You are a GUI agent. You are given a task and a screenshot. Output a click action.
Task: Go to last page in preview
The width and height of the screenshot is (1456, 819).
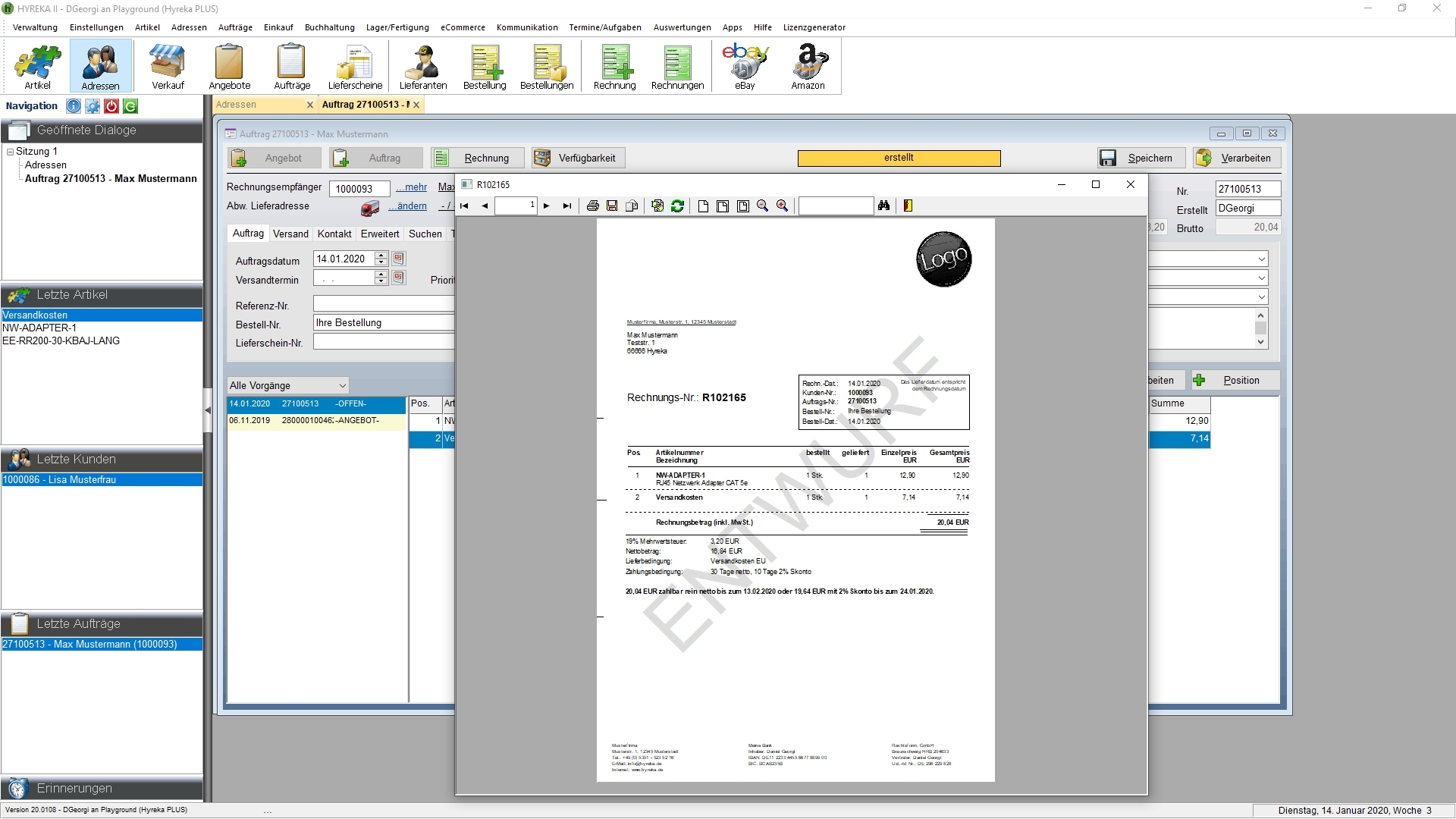click(x=566, y=206)
